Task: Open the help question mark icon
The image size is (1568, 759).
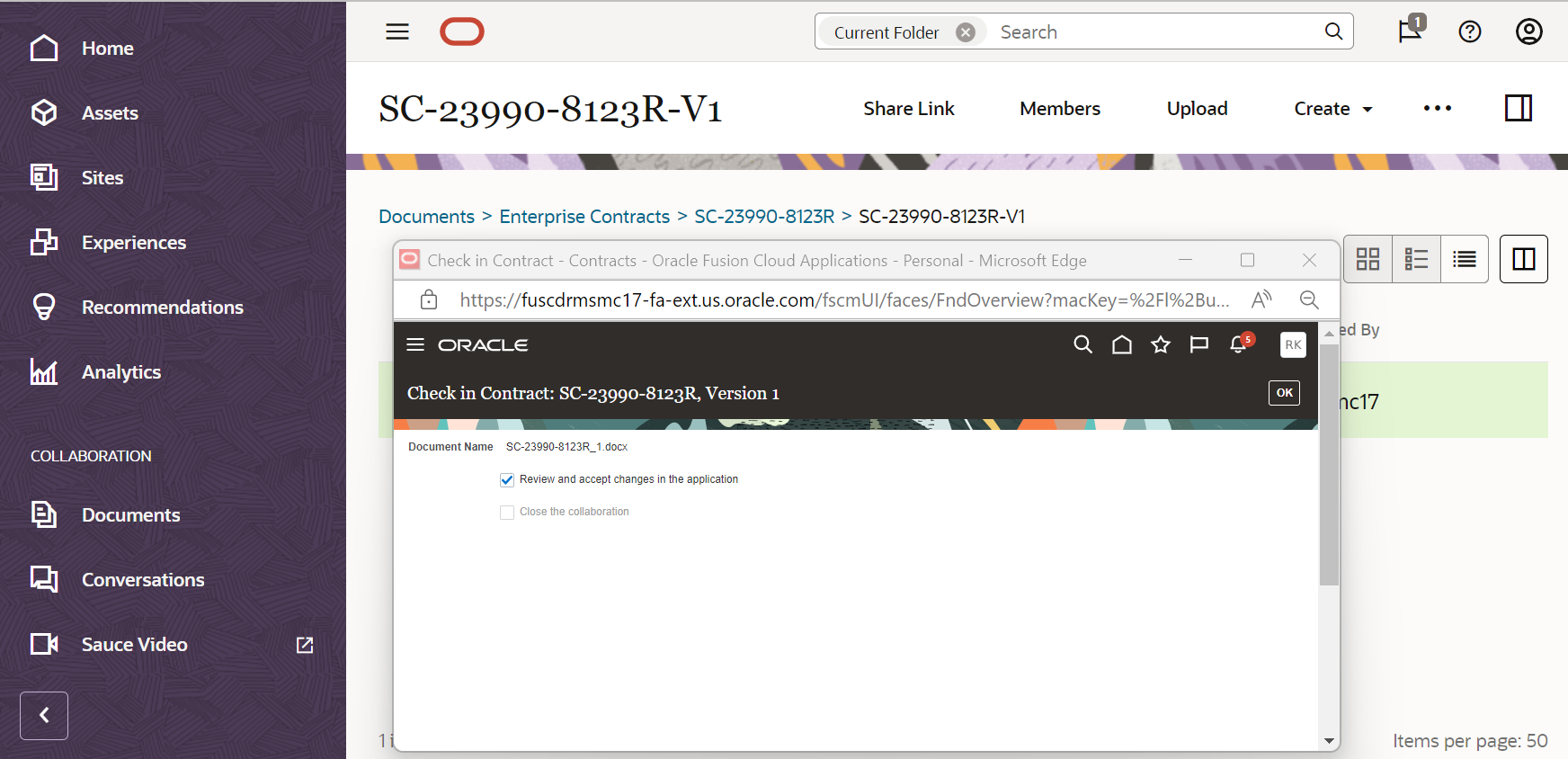Action: (x=1470, y=31)
